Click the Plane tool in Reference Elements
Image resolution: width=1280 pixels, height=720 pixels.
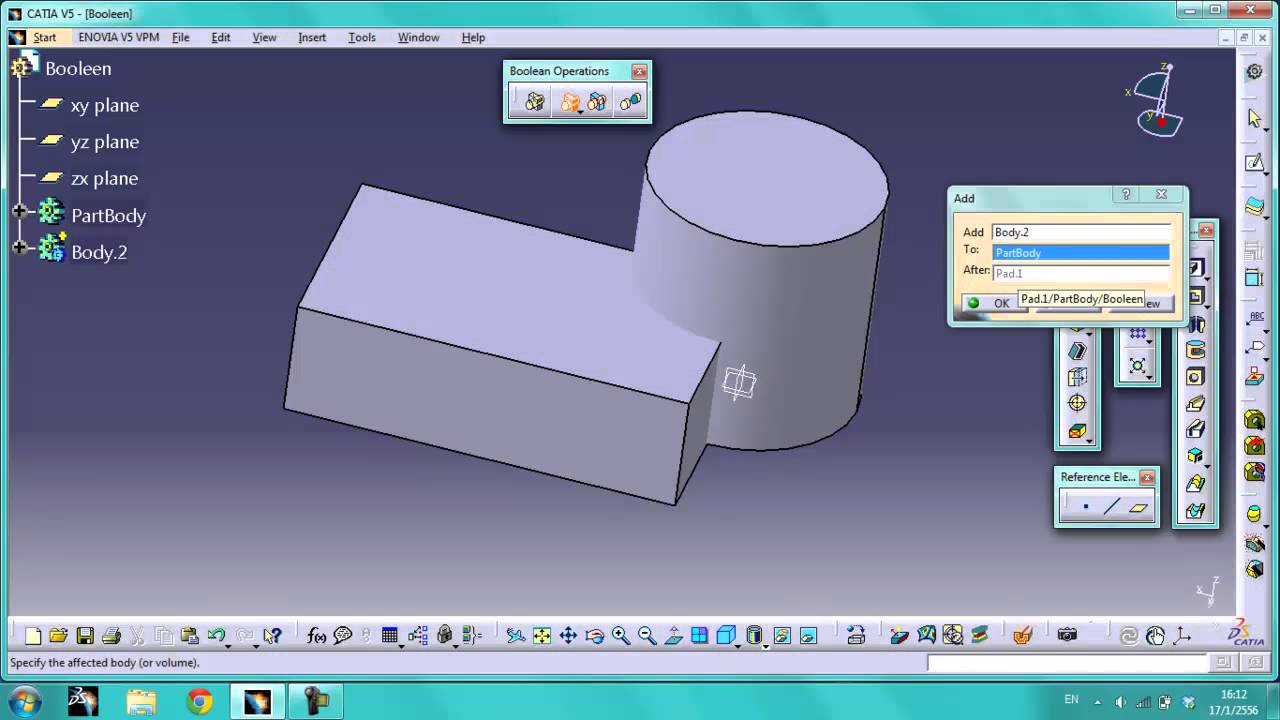[x=1138, y=507]
